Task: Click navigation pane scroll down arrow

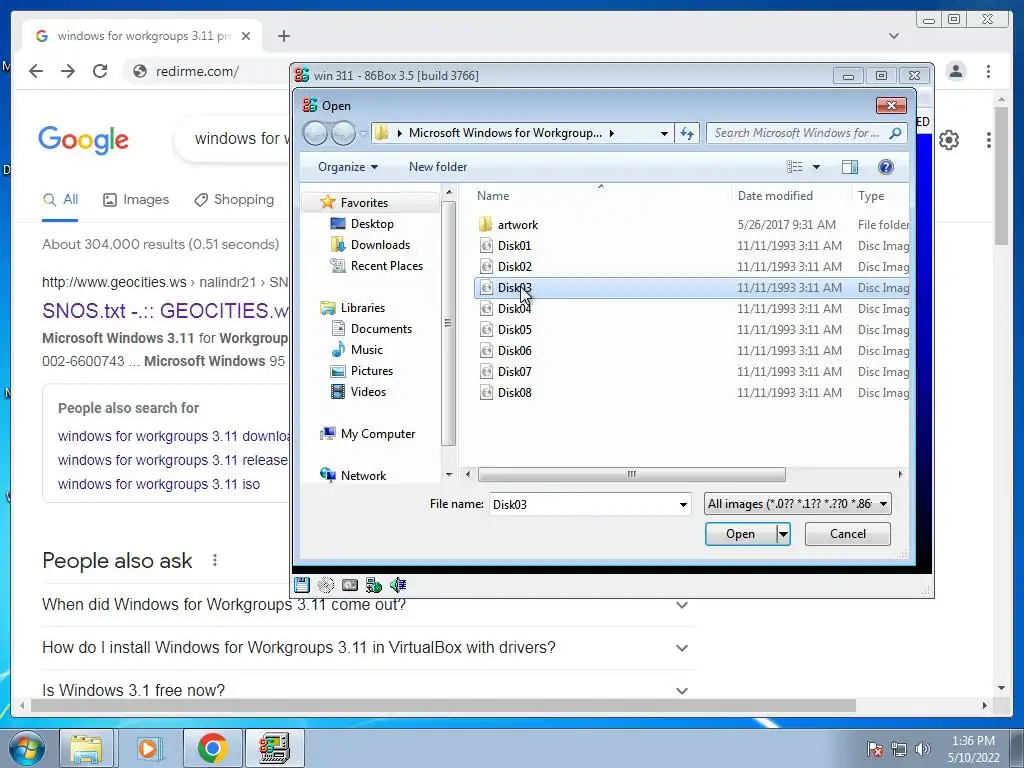Action: pos(449,475)
